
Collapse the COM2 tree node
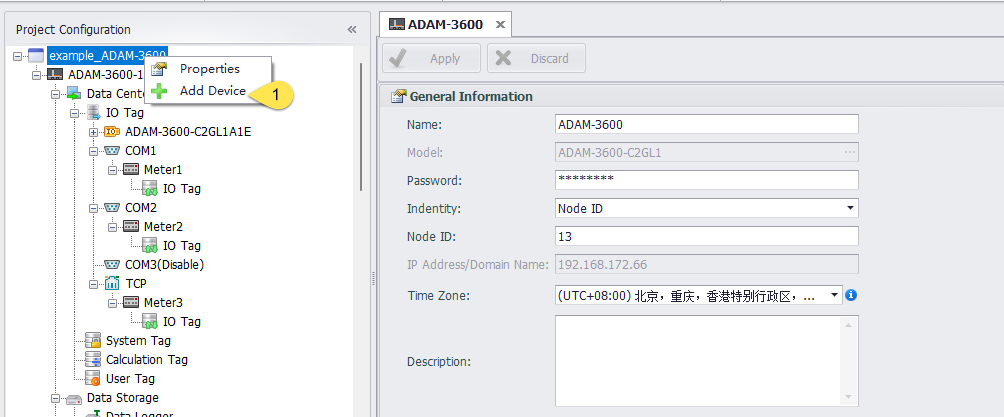pyautogui.click(x=93, y=207)
